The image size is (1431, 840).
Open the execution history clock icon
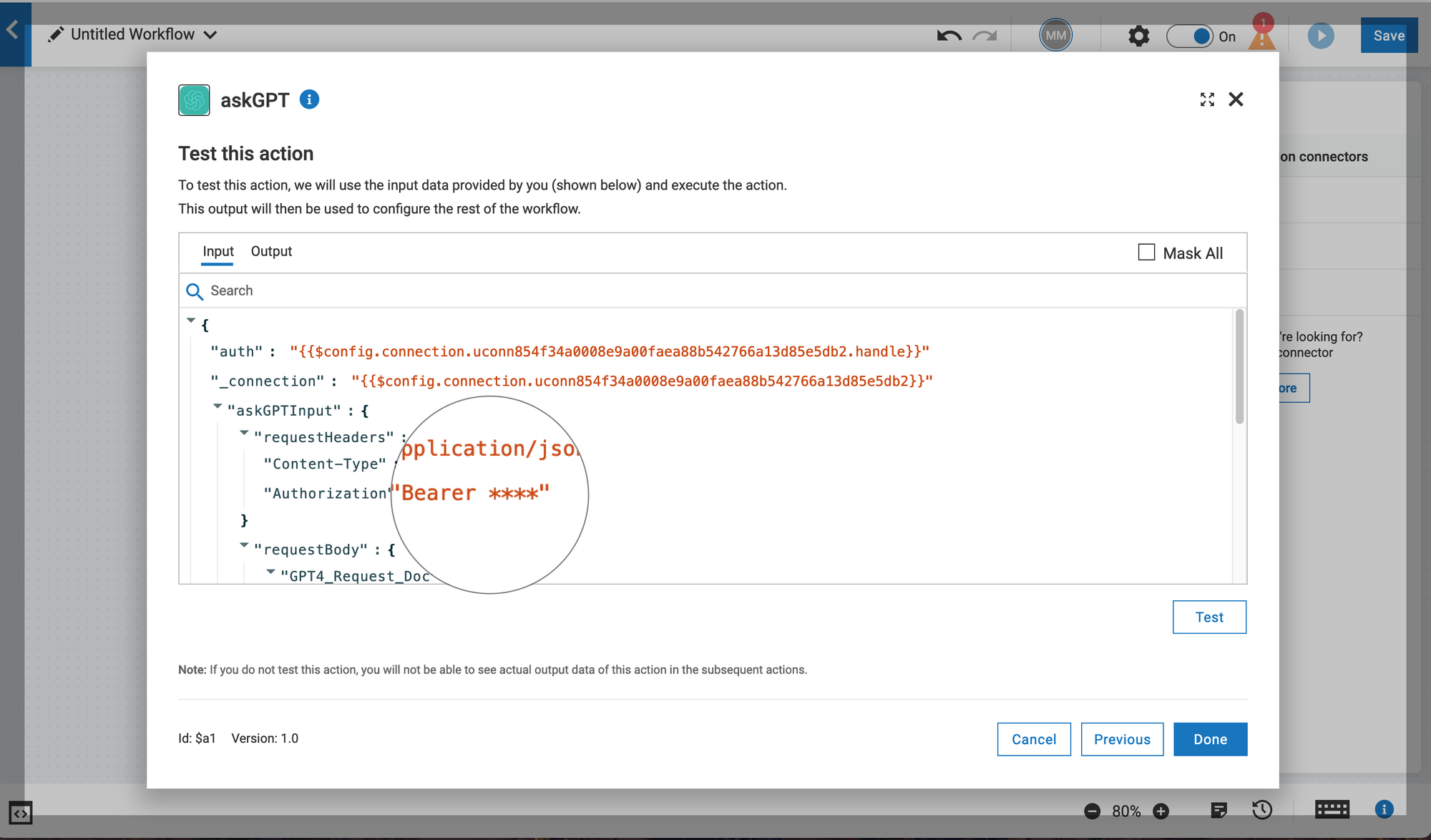tap(1262, 810)
